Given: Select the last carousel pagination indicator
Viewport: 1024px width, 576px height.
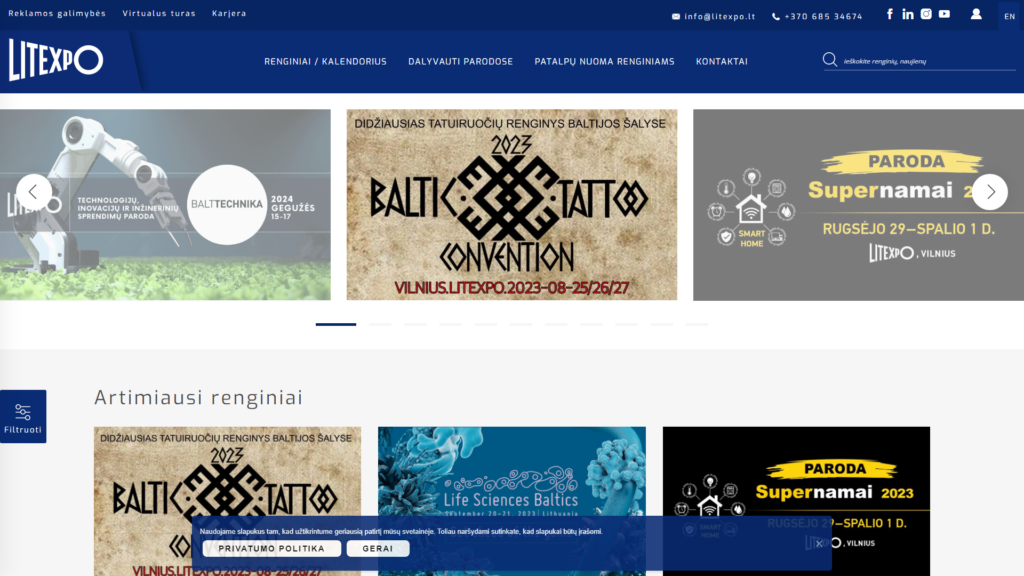Looking at the screenshot, I should coord(697,324).
